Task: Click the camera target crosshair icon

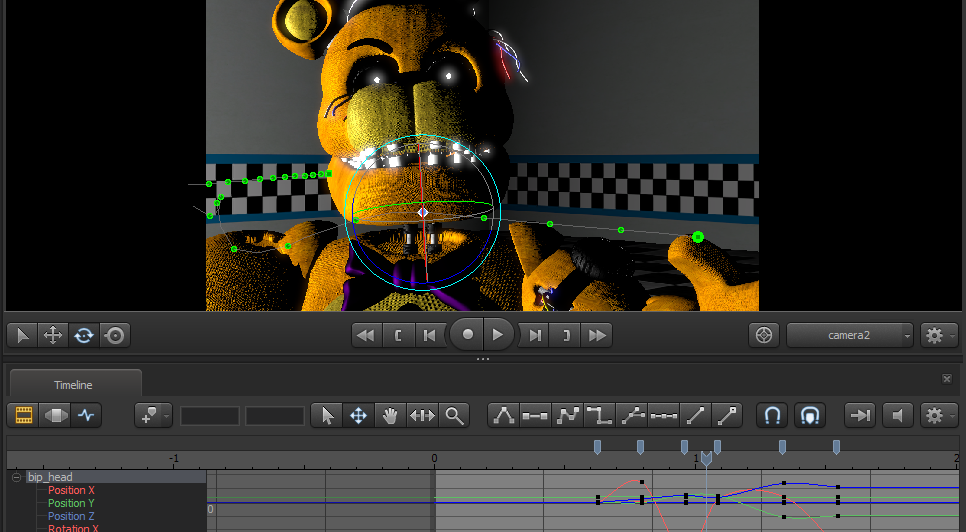Action: 764,336
